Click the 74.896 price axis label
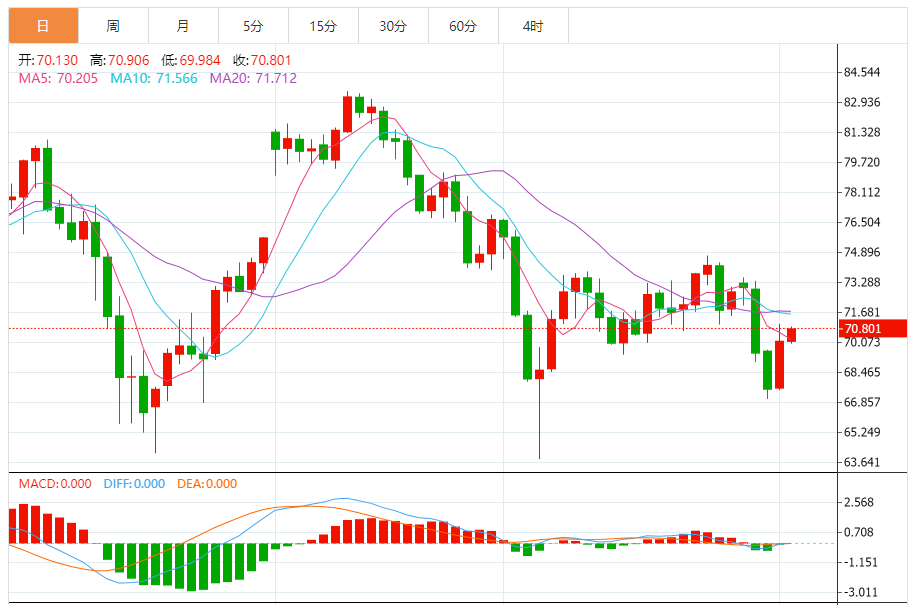 (862, 252)
